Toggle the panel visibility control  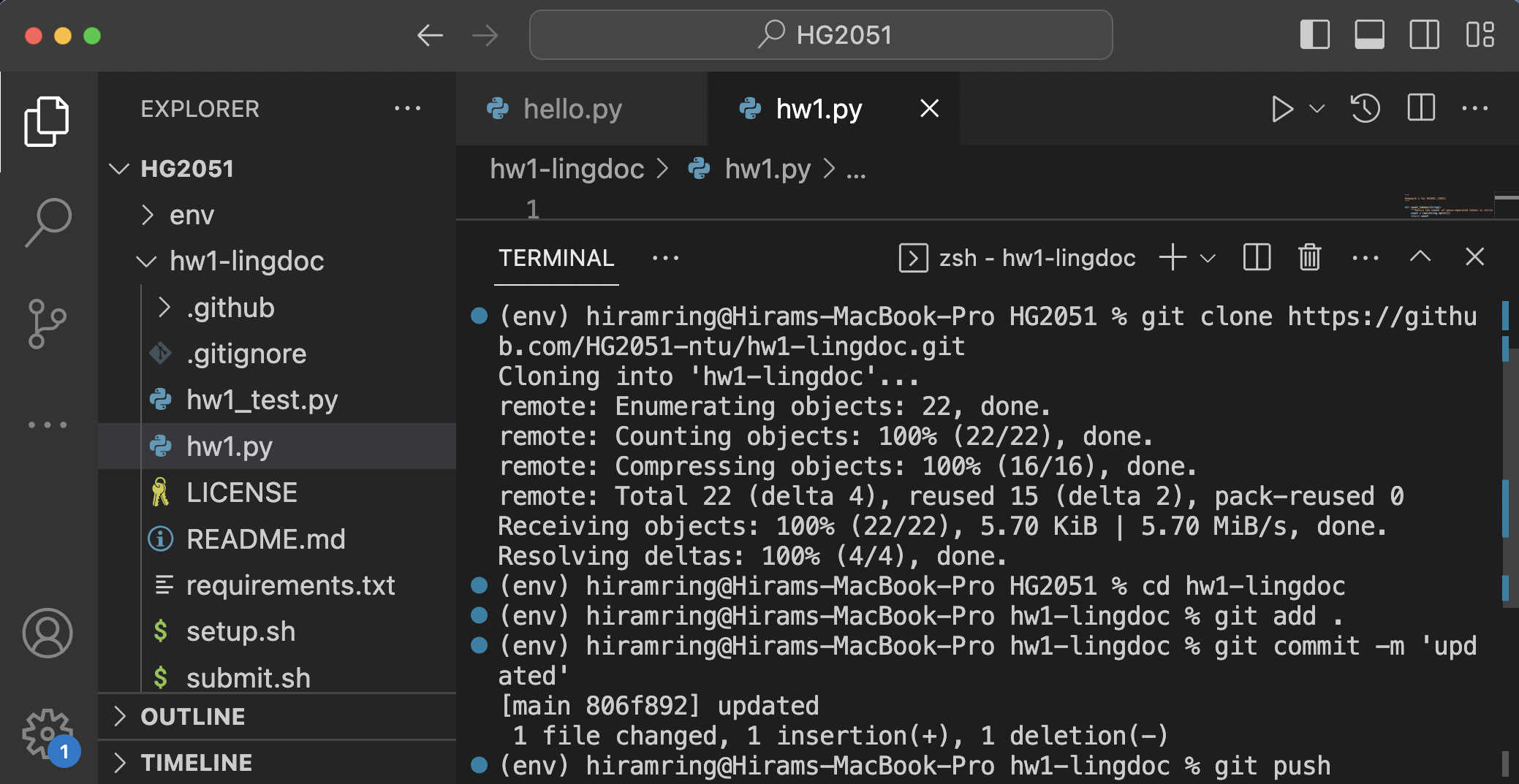(x=1370, y=34)
